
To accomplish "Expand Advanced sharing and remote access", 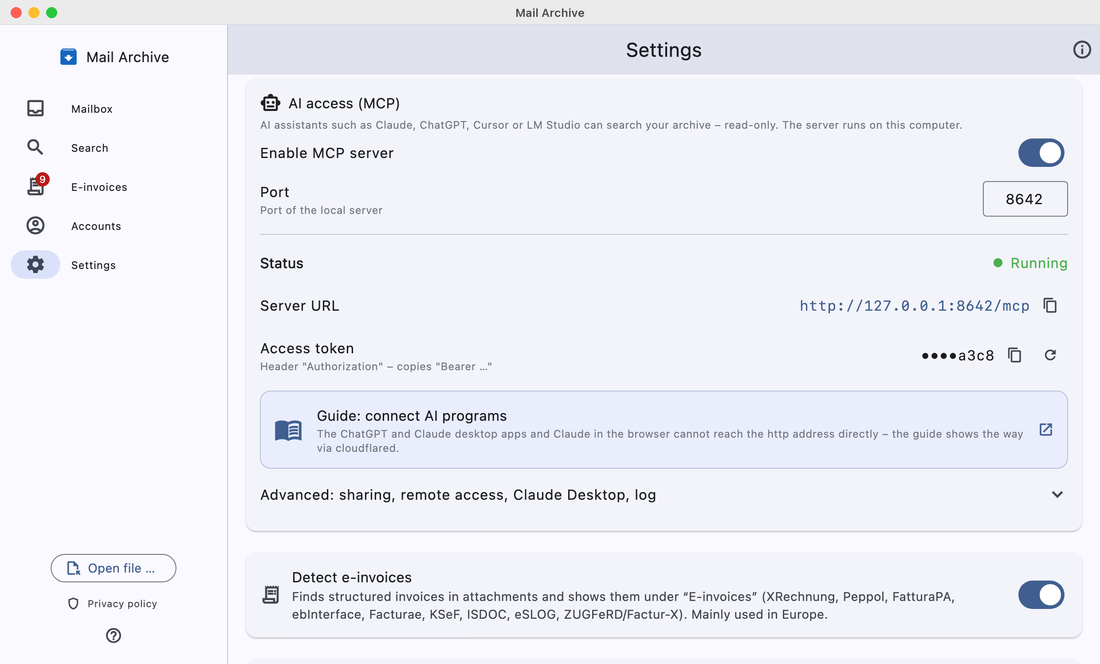I will pos(663,495).
